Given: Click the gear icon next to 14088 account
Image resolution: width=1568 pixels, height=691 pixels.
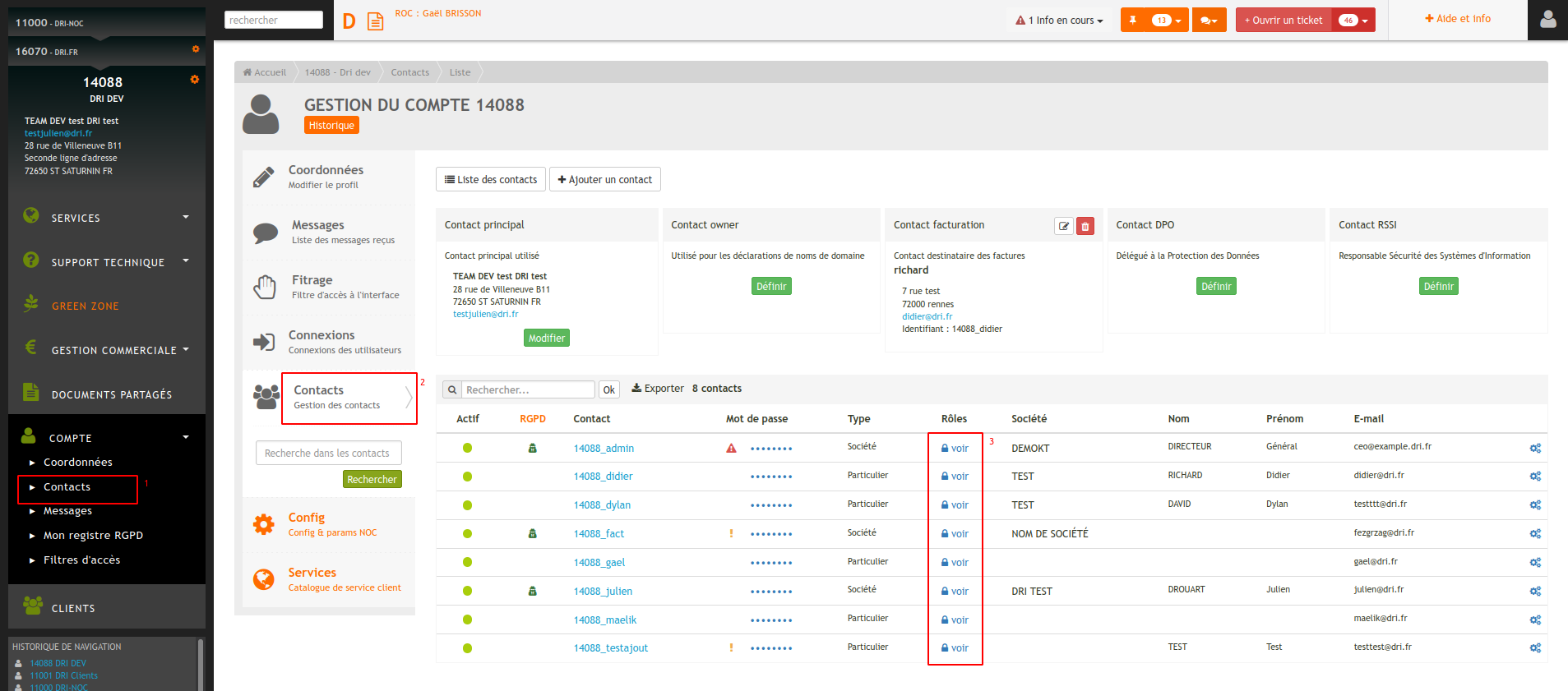Looking at the screenshot, I should (x=195, y=80).
